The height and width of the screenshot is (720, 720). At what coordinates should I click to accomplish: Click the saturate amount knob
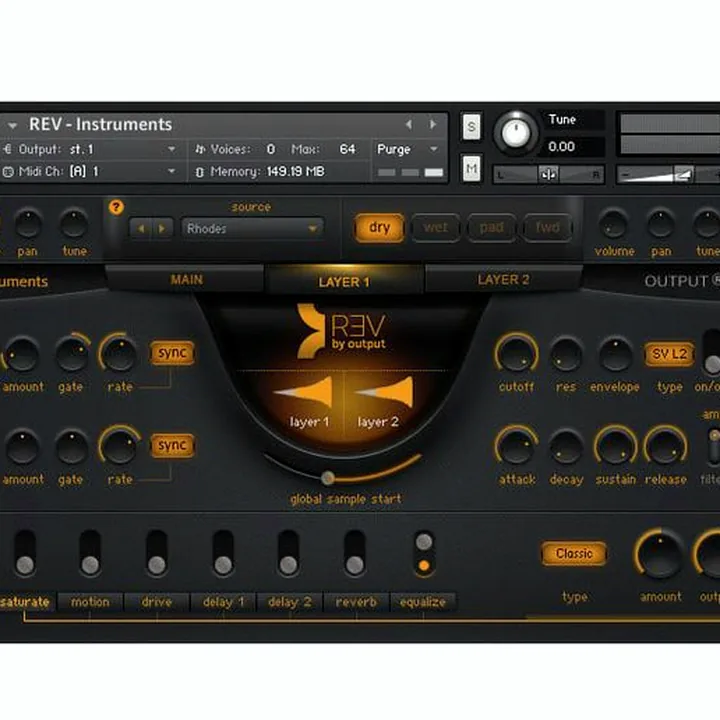click(x=660, y=553)
